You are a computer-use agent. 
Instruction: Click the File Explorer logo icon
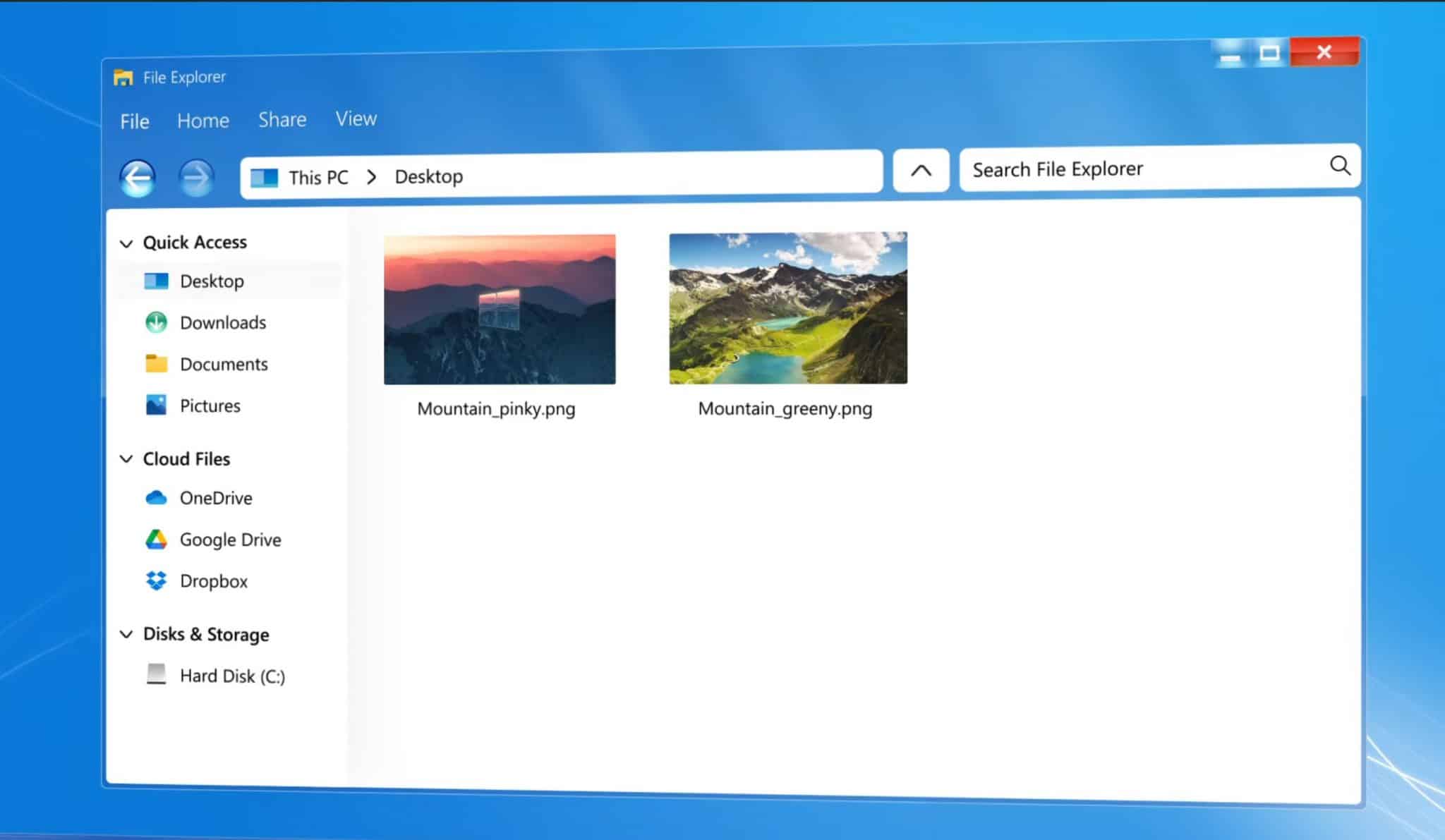[123, 75]
